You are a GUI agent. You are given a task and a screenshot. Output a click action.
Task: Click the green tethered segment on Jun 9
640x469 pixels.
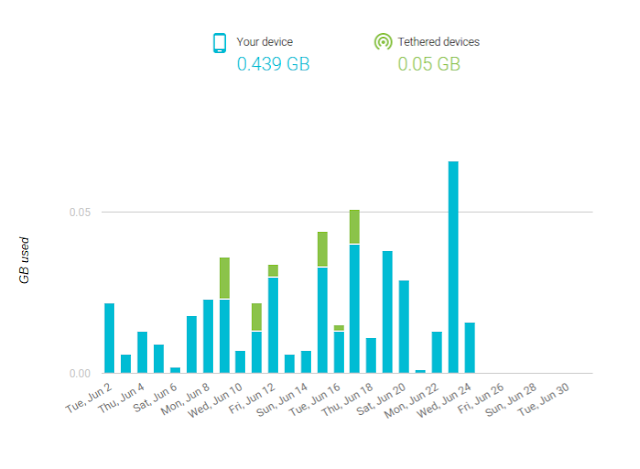[224, 278]
